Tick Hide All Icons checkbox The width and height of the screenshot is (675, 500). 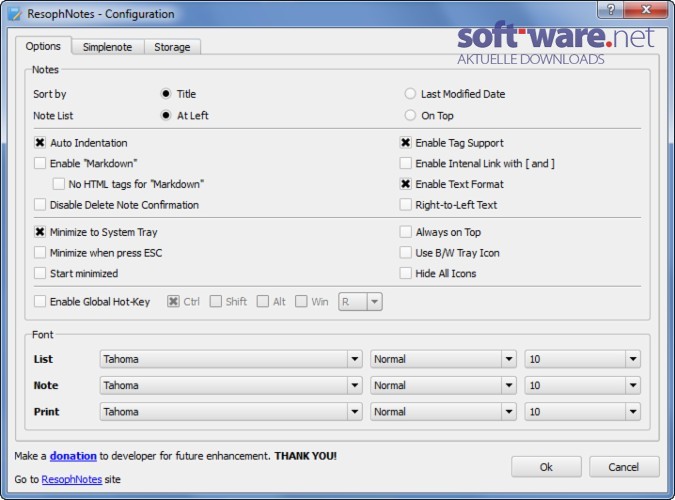(406, 273)
